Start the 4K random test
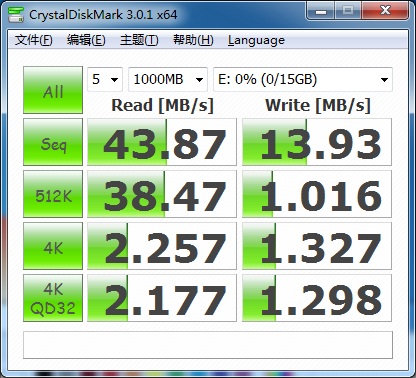This screenshot has height=378, width=416. pyautogui.click(x=53, y=246)
